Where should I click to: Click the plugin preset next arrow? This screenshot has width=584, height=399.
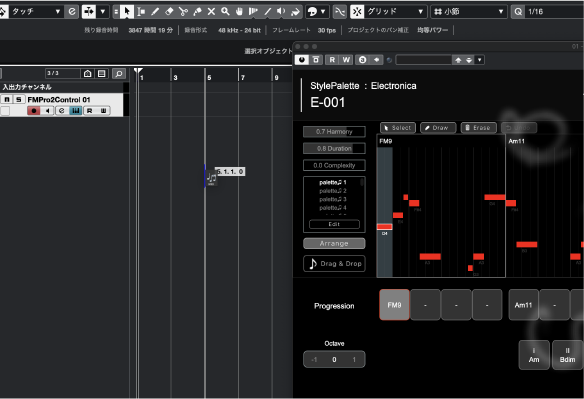coord(469,60)
